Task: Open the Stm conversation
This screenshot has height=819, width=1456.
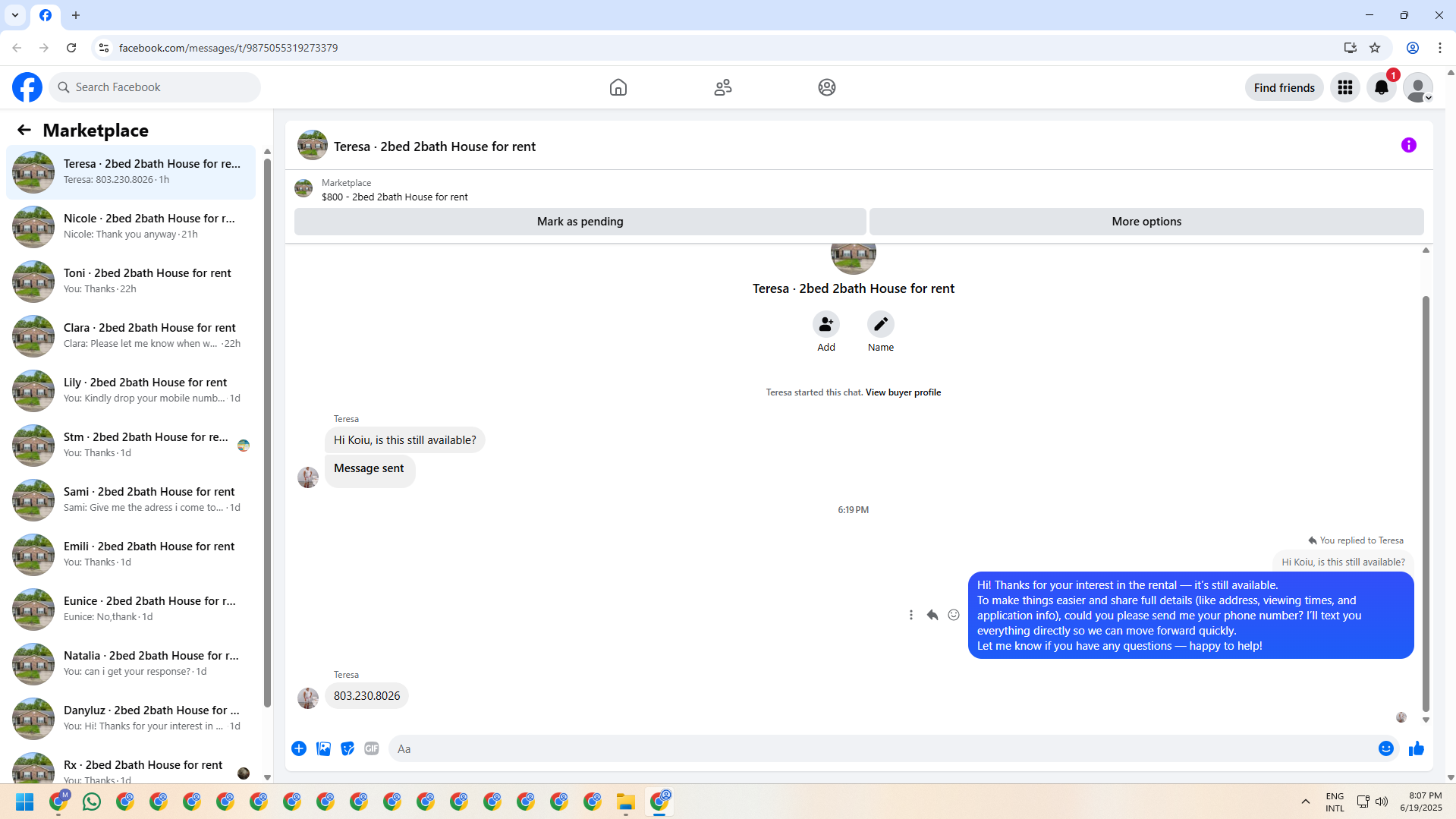Action: pyautogui.click(x=131, y=445)
